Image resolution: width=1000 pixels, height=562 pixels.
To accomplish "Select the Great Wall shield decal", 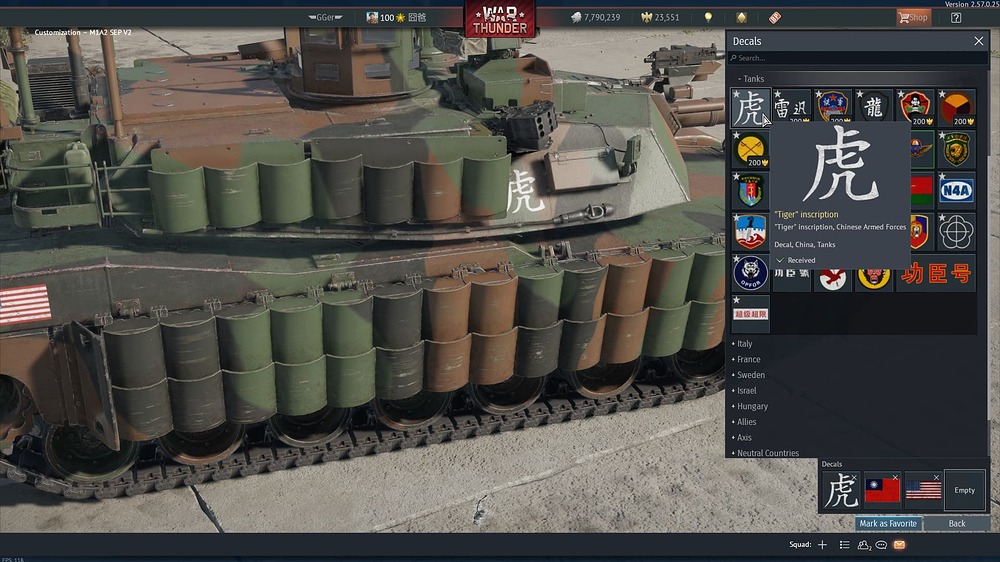I will (750, 232).
